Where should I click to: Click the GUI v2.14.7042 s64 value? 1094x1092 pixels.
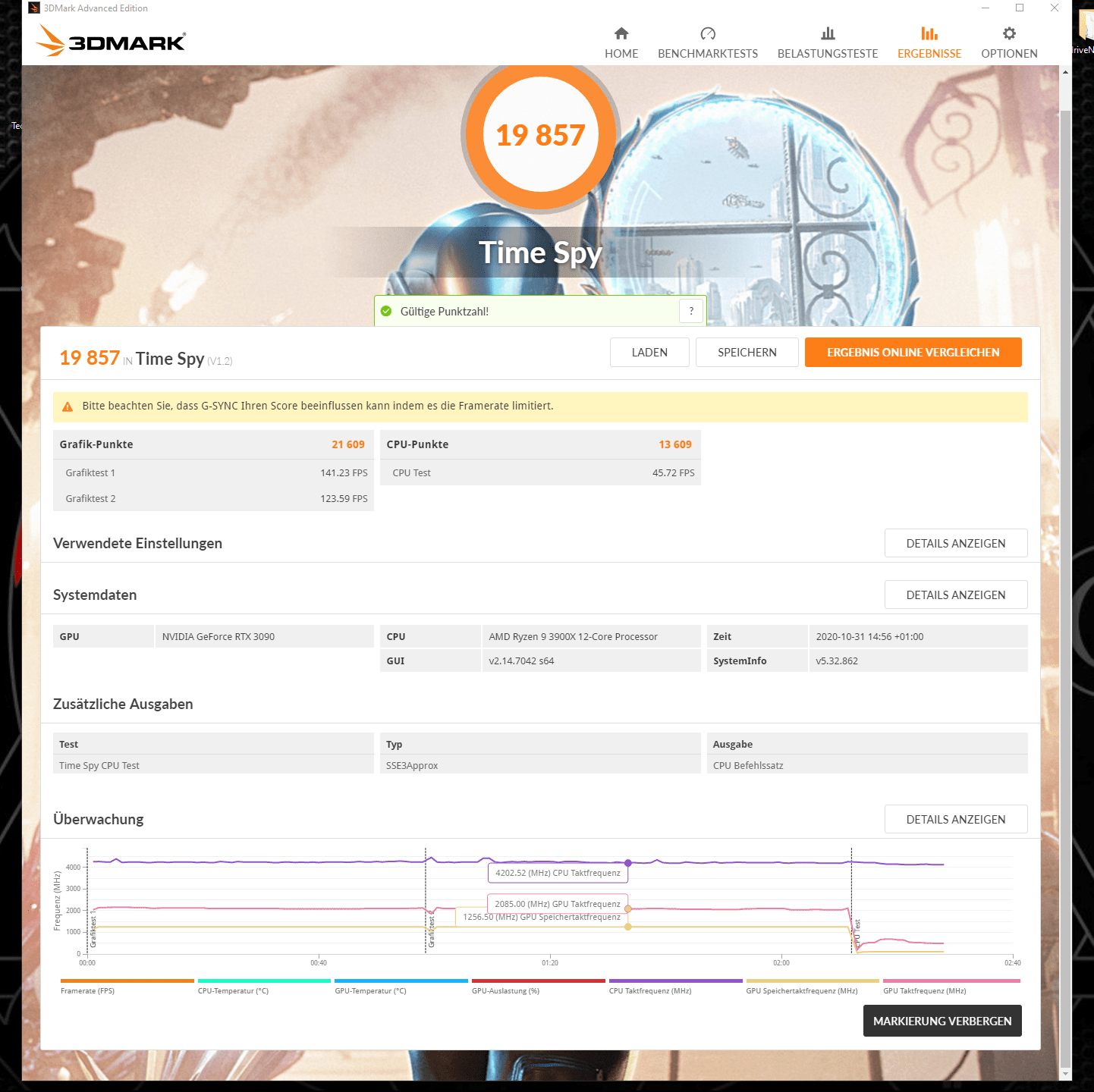pyautogui.click(x=591, y=661)
